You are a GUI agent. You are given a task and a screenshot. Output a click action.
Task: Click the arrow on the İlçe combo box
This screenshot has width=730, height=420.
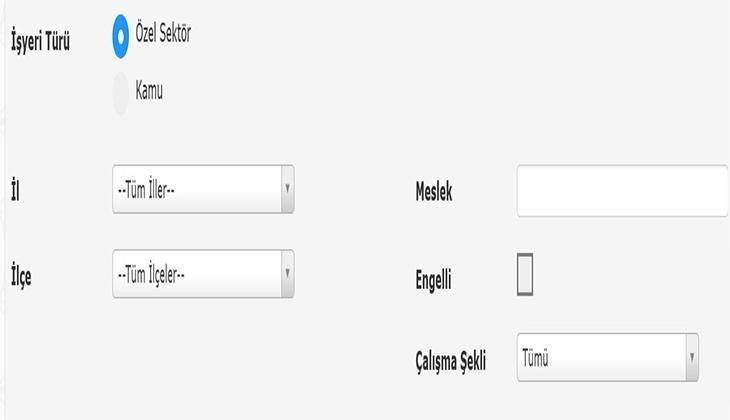point(287,272)
